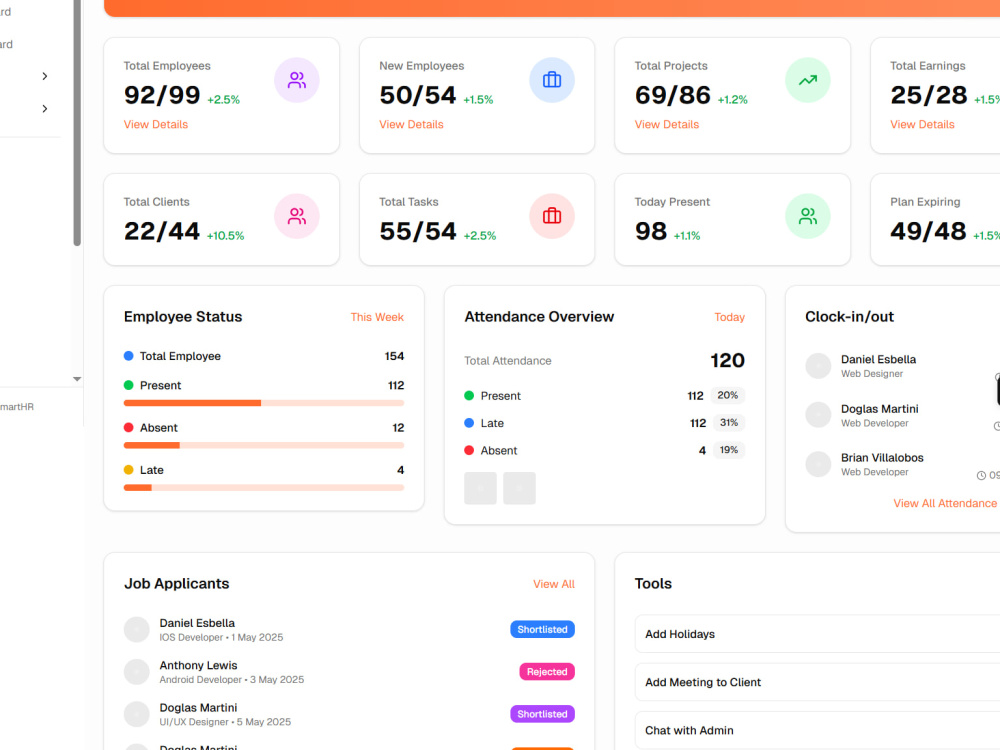This screenshot has width=1000, height=750.
Task: Open View Details under Total Earnings
Action: point(922,124)
